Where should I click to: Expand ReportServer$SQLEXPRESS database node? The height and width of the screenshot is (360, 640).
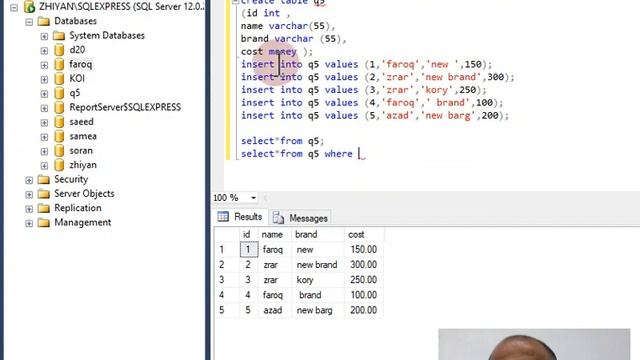point(44,108)
